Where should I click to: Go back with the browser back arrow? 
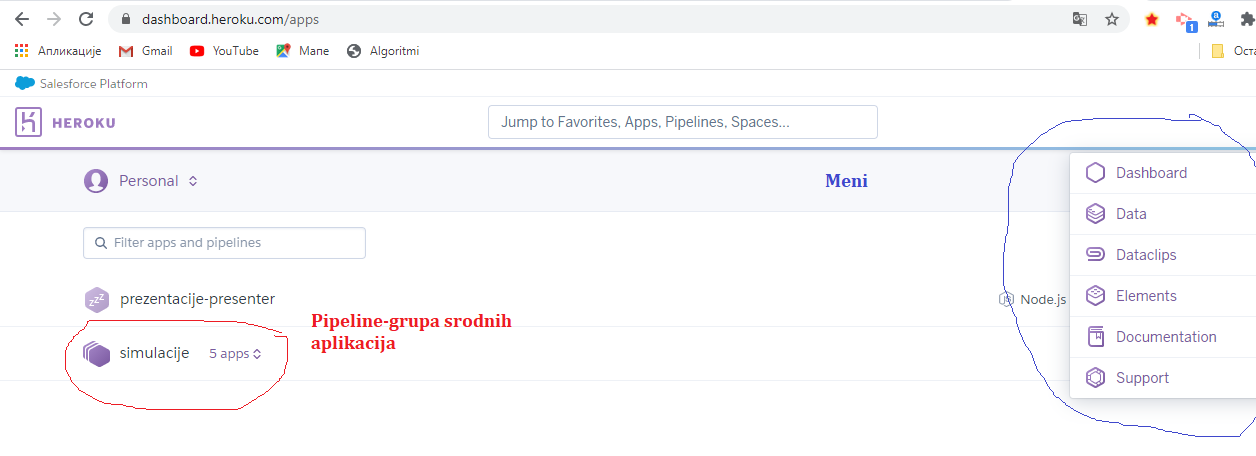pos(22,19)
